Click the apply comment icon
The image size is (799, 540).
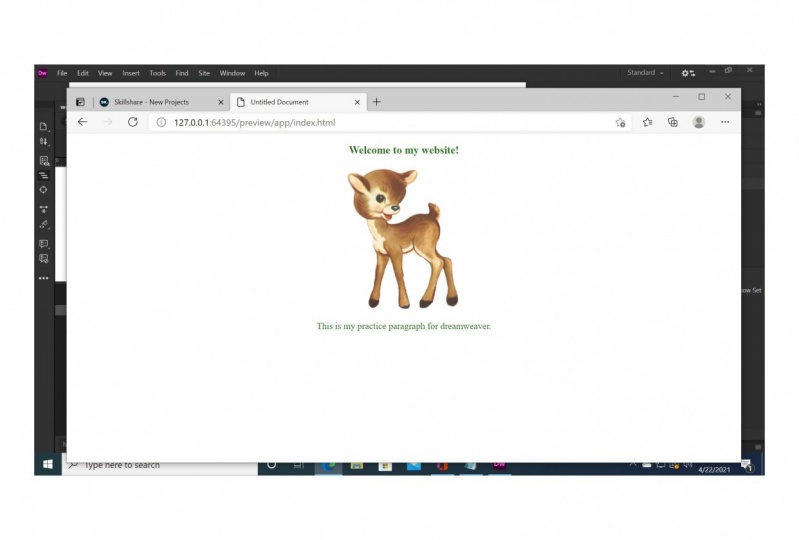click(x=44, y=244)
